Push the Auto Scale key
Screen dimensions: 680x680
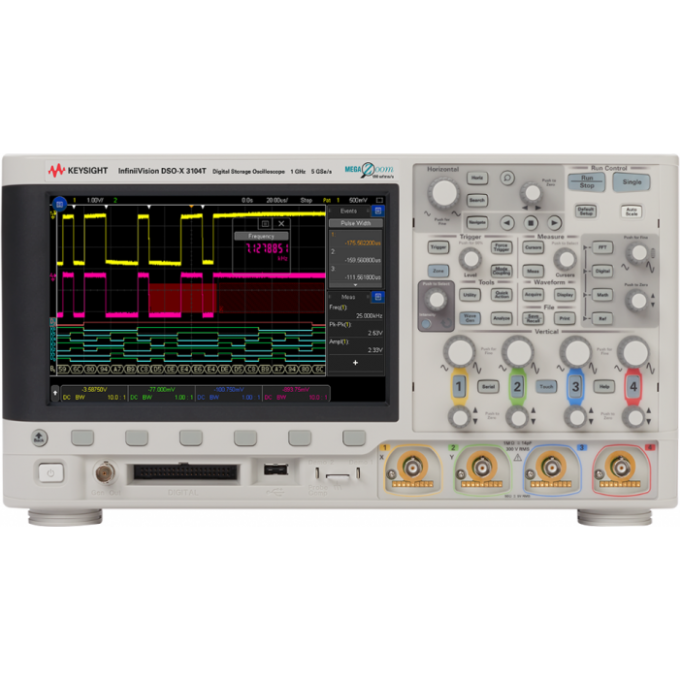631,212
